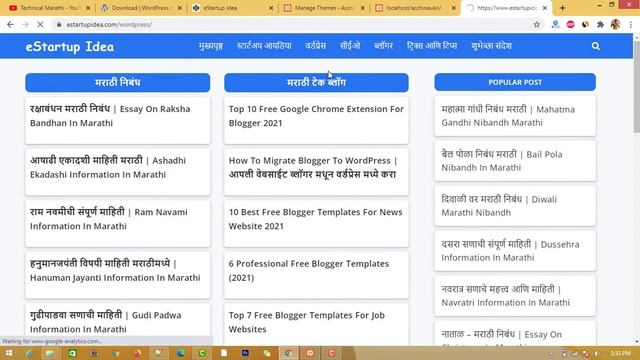Open the Diwali Marathi Nibandh popular post
Viewport: 640px width, 360px height.
[x=499, y=206]
